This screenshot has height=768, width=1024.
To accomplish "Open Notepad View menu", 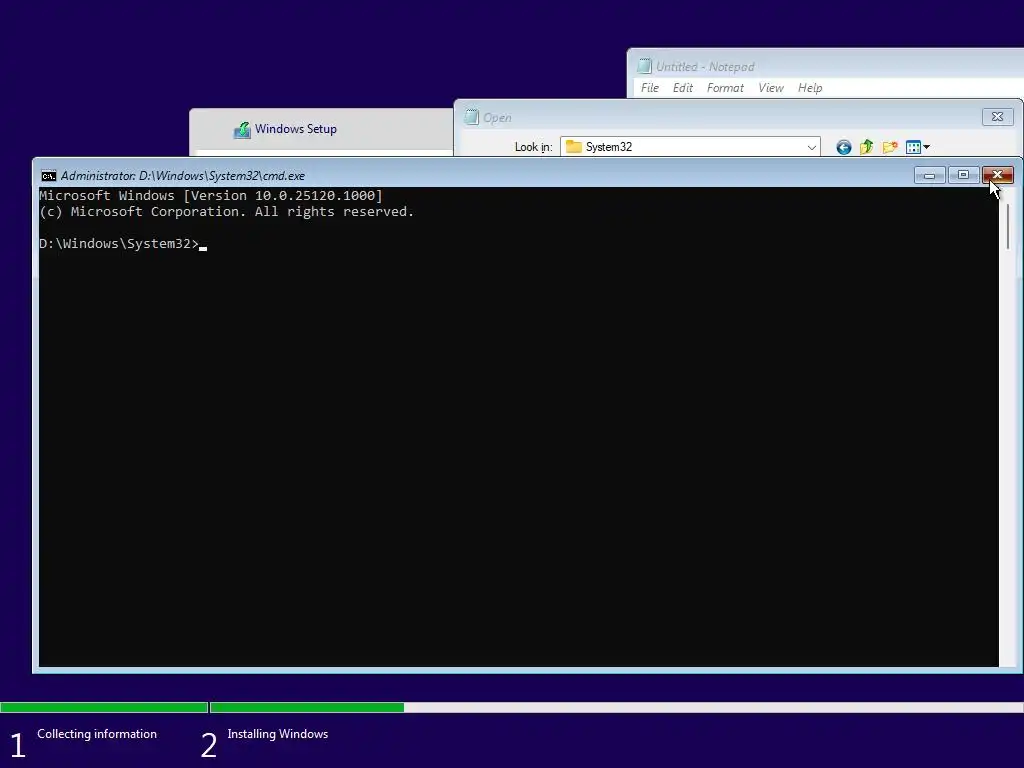I will click(x=771, y=88).
